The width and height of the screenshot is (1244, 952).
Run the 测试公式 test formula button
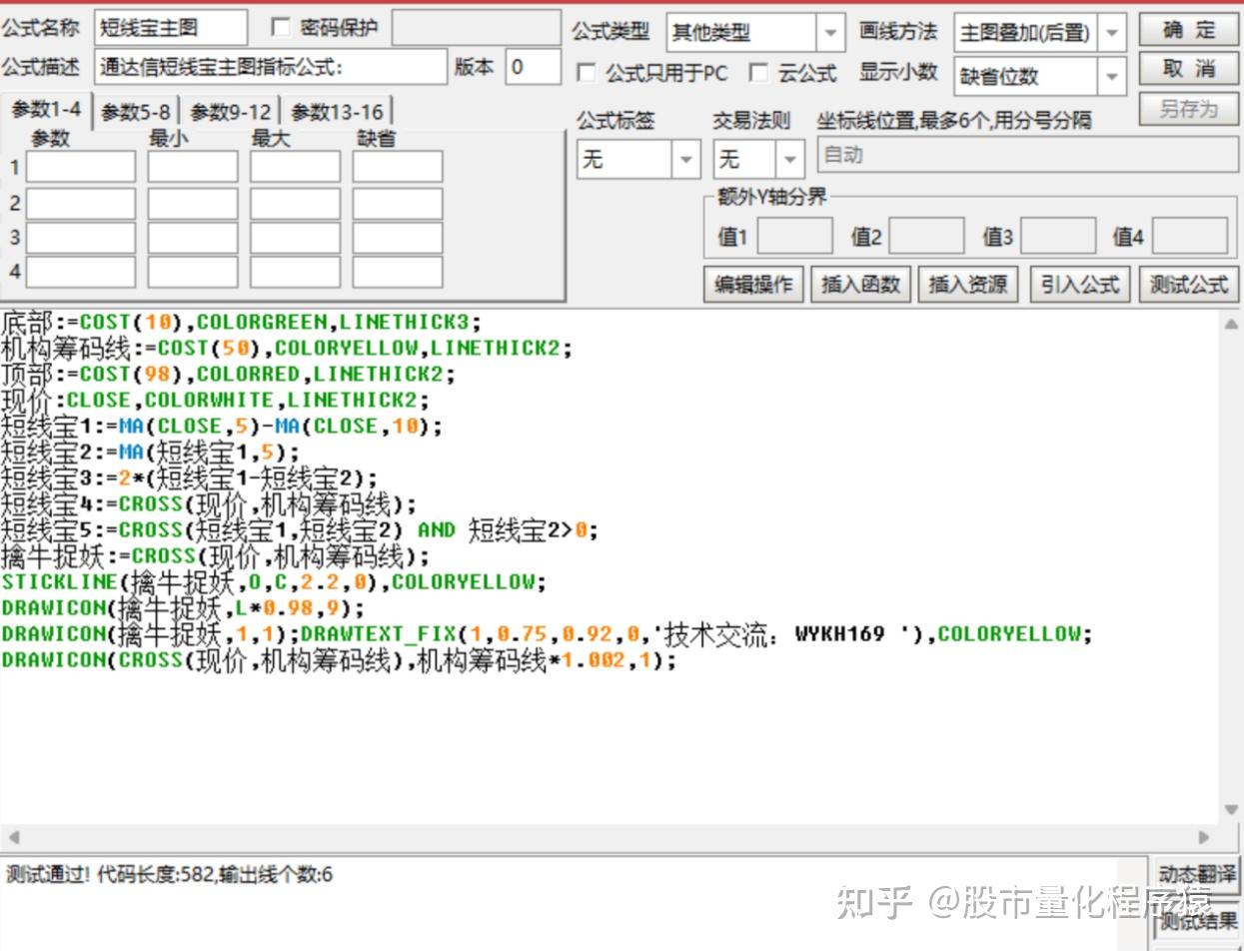1188,285
